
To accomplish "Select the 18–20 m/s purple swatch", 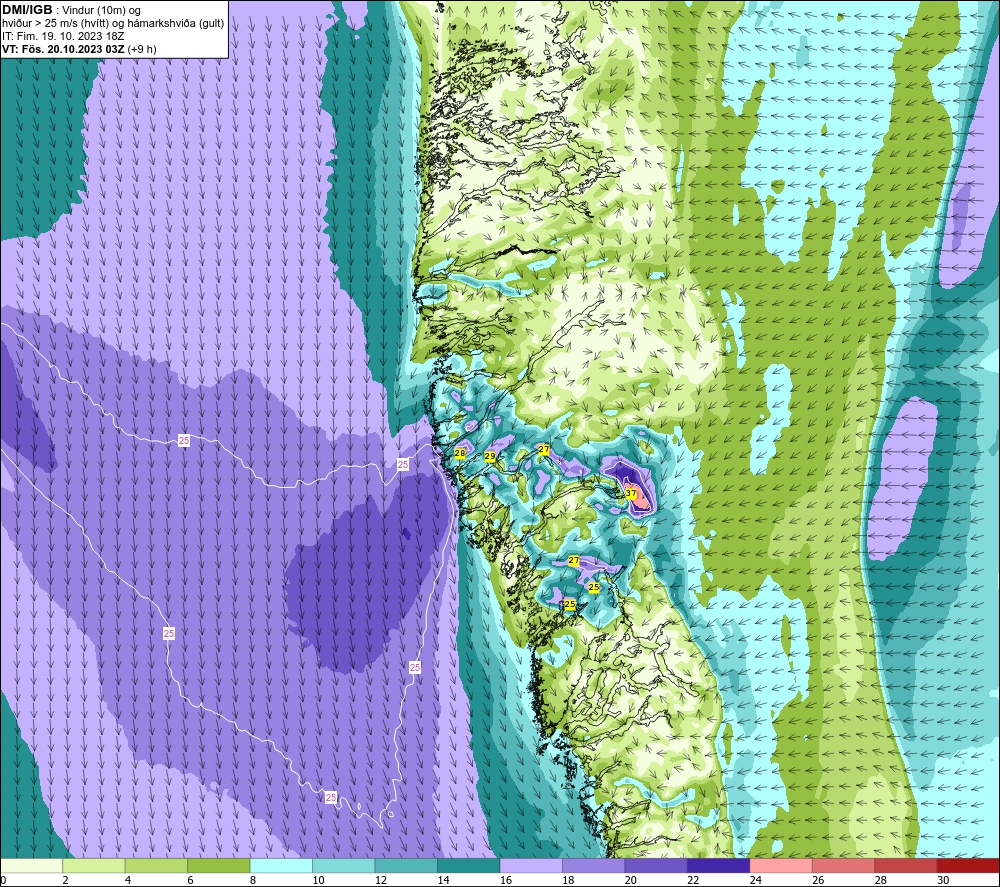I will click(594, 865).
